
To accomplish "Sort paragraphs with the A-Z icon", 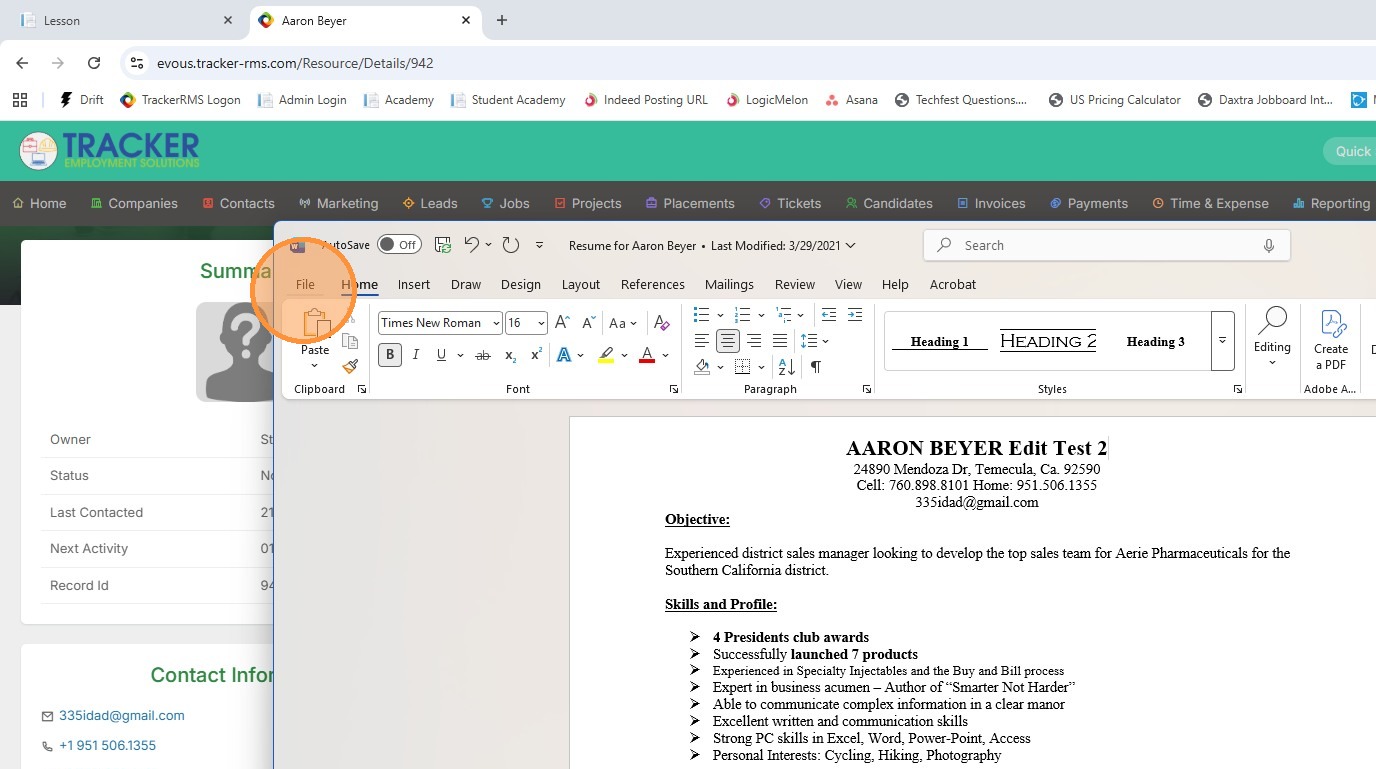I will [787, 367].
